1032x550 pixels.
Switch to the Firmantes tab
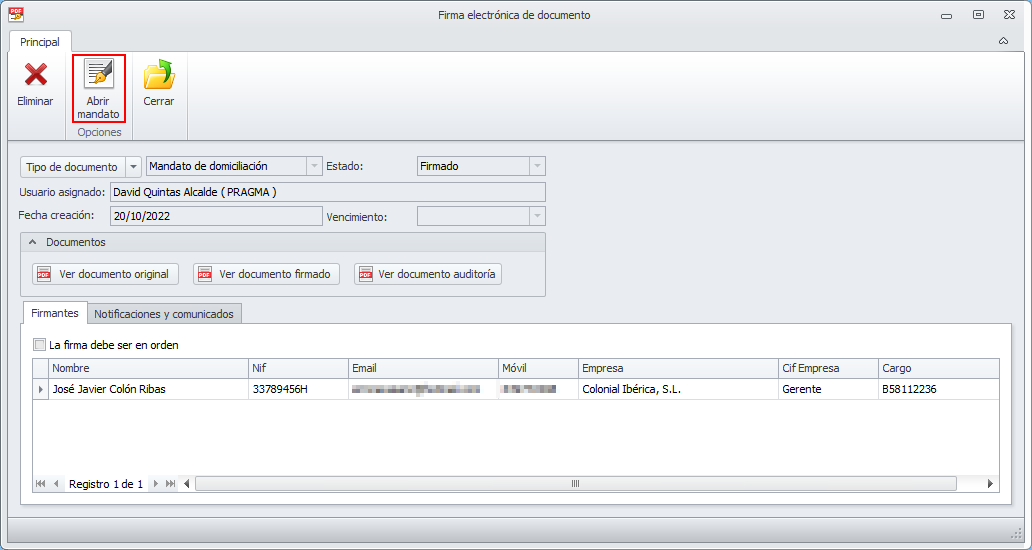[55, 313]
